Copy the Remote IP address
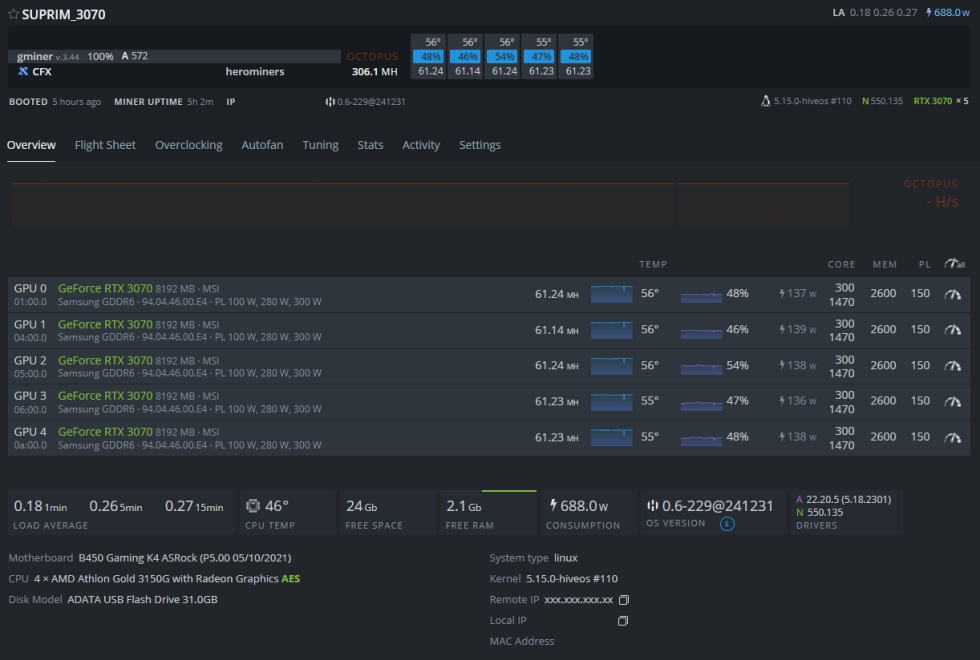 point(623,600)
